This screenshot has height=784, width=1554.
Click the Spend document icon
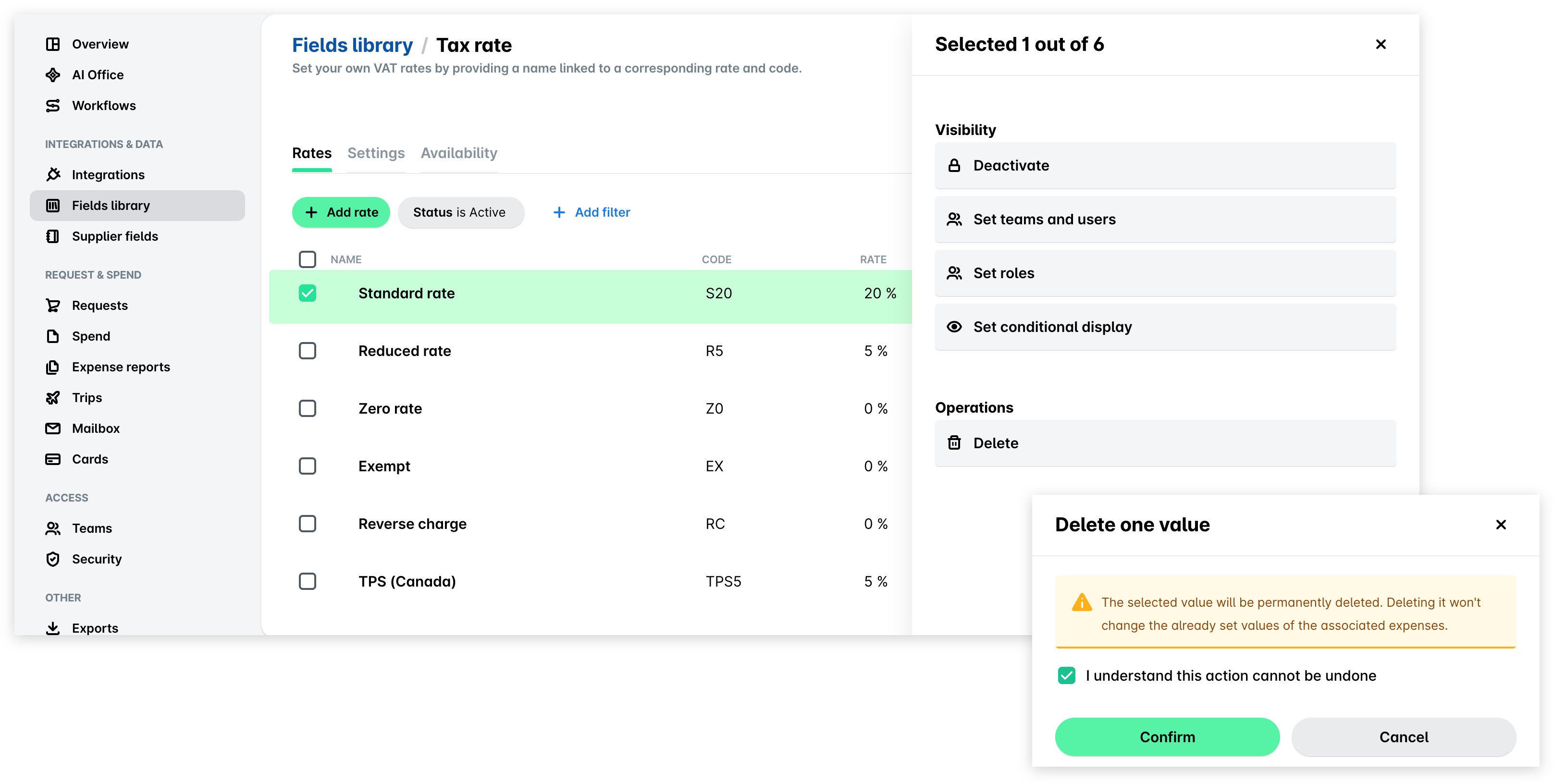(x=53, y=336)
